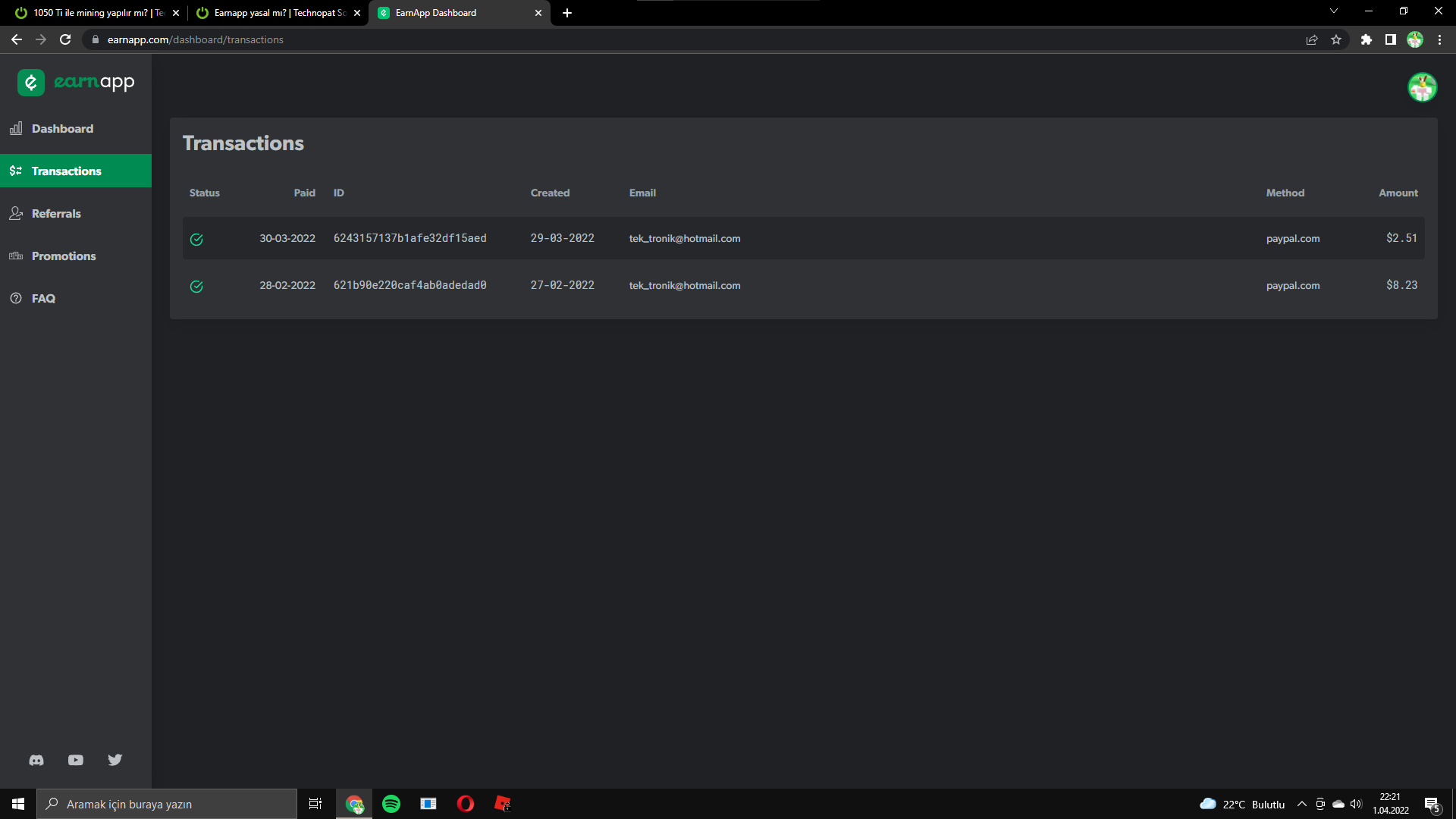Open the Referrals sidebar item

[x=56, y=214]
